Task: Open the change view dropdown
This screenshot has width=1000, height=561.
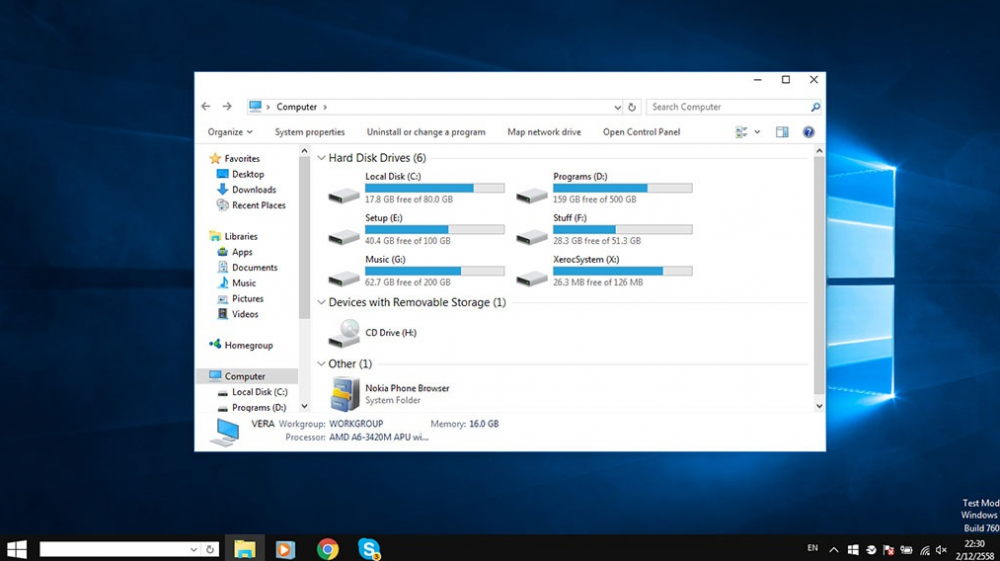Action: [757, 132]
